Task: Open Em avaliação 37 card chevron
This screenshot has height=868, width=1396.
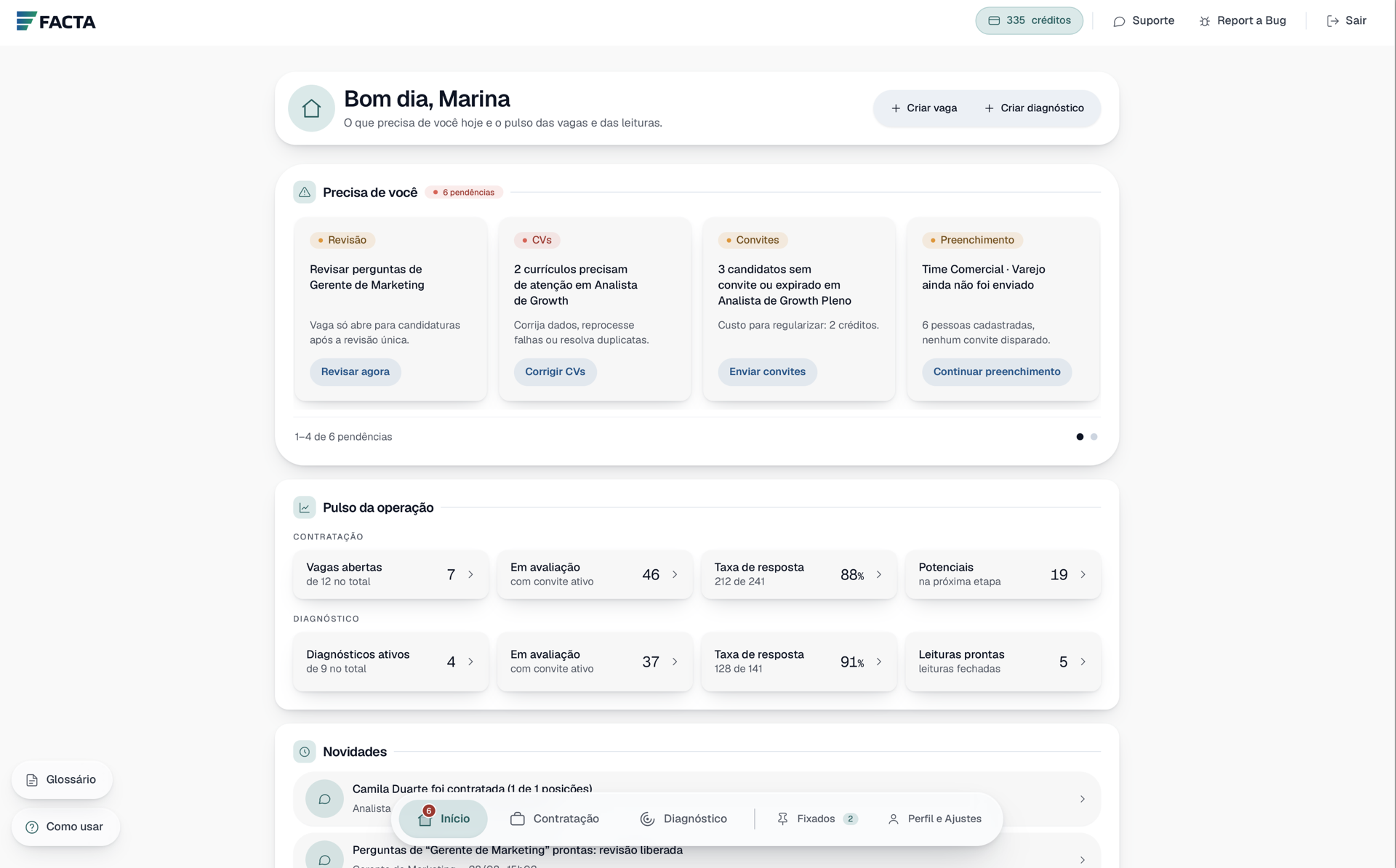Action: click(675, 662)
